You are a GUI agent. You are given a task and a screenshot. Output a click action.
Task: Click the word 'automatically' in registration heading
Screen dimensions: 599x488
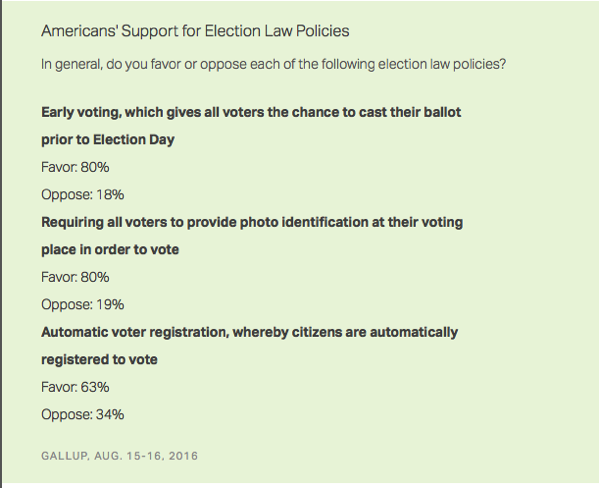point(414,332)
